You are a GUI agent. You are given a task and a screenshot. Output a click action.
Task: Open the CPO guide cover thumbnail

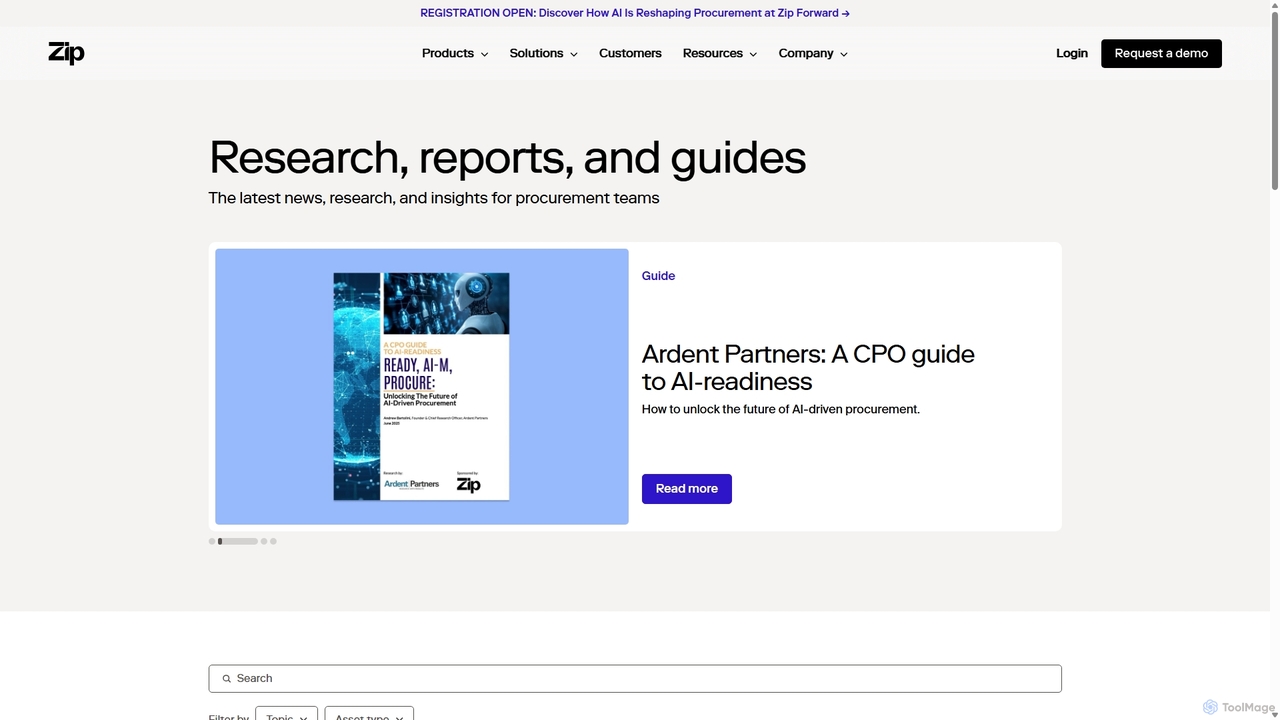tap(421, 386)
